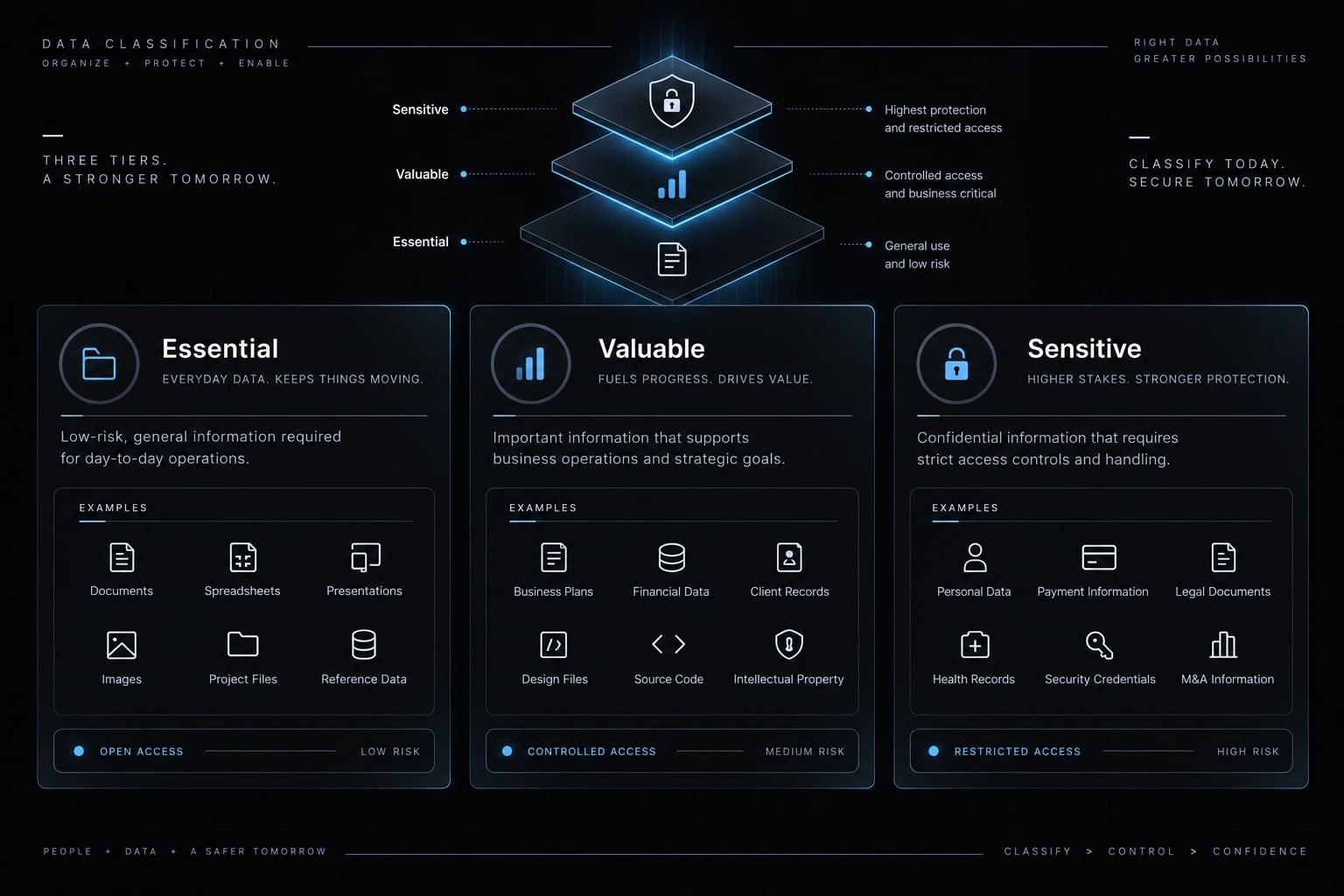Select the Spreadsheets icon

[242, 557]
